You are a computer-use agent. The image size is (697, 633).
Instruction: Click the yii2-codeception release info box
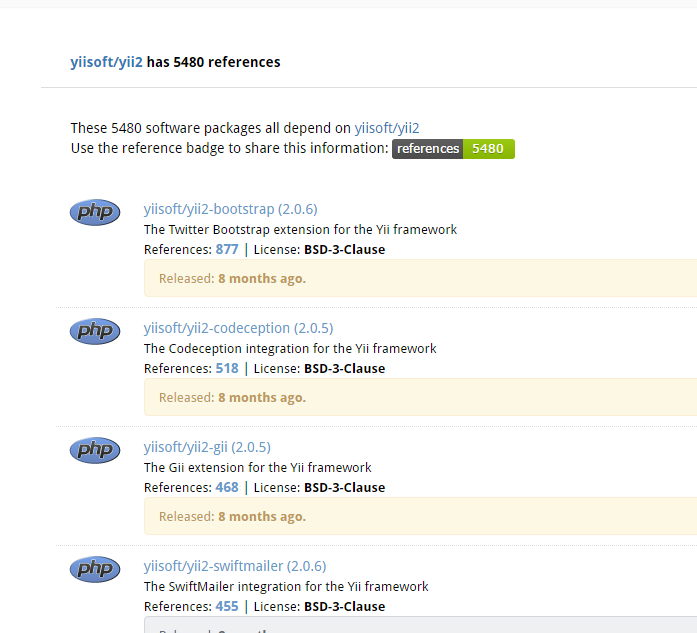click(x=420, y=397)
